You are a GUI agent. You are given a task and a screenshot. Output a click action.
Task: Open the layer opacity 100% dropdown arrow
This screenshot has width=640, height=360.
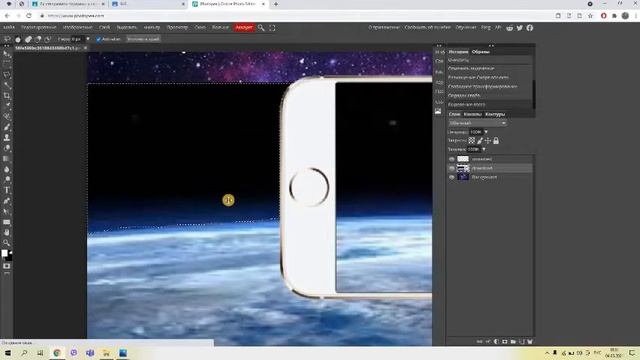coord(486,132)
